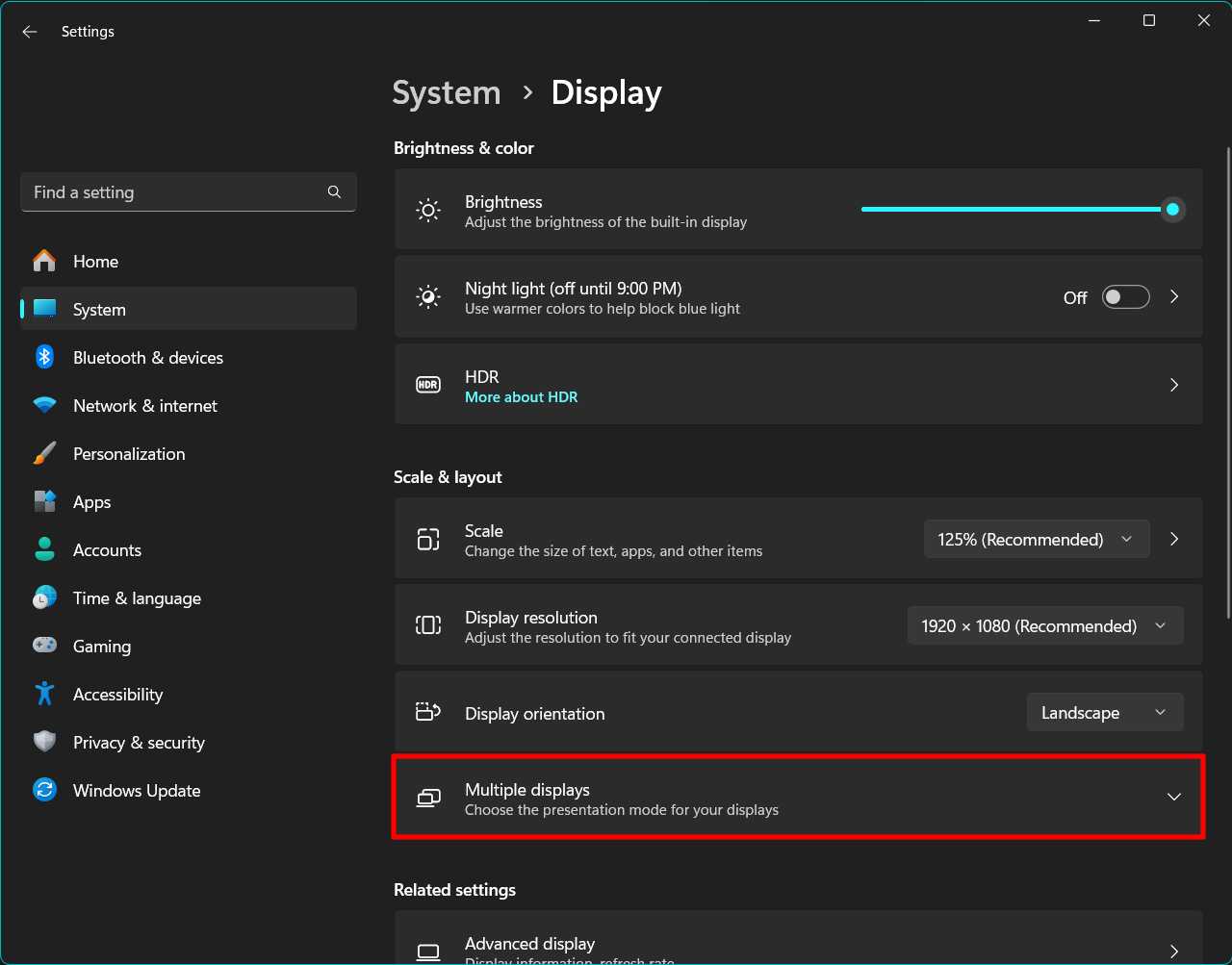Open the Gaming page
Screen dimensions: 1232x965
coord(189,646)
